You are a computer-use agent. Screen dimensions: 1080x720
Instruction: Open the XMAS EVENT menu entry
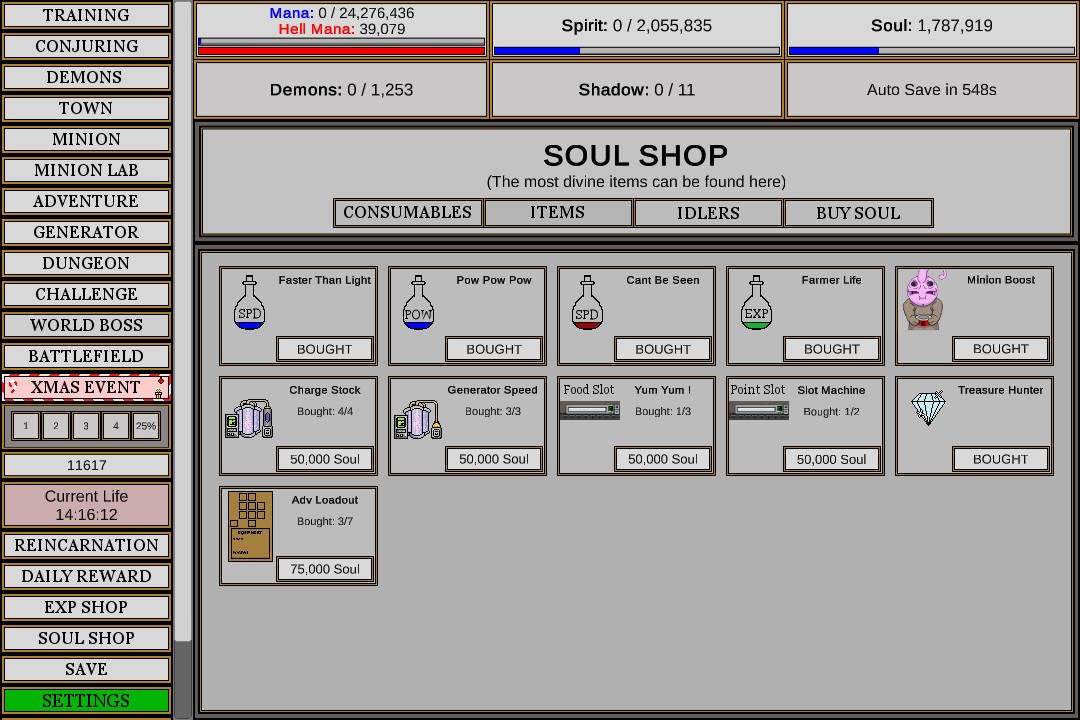point(86,387)
